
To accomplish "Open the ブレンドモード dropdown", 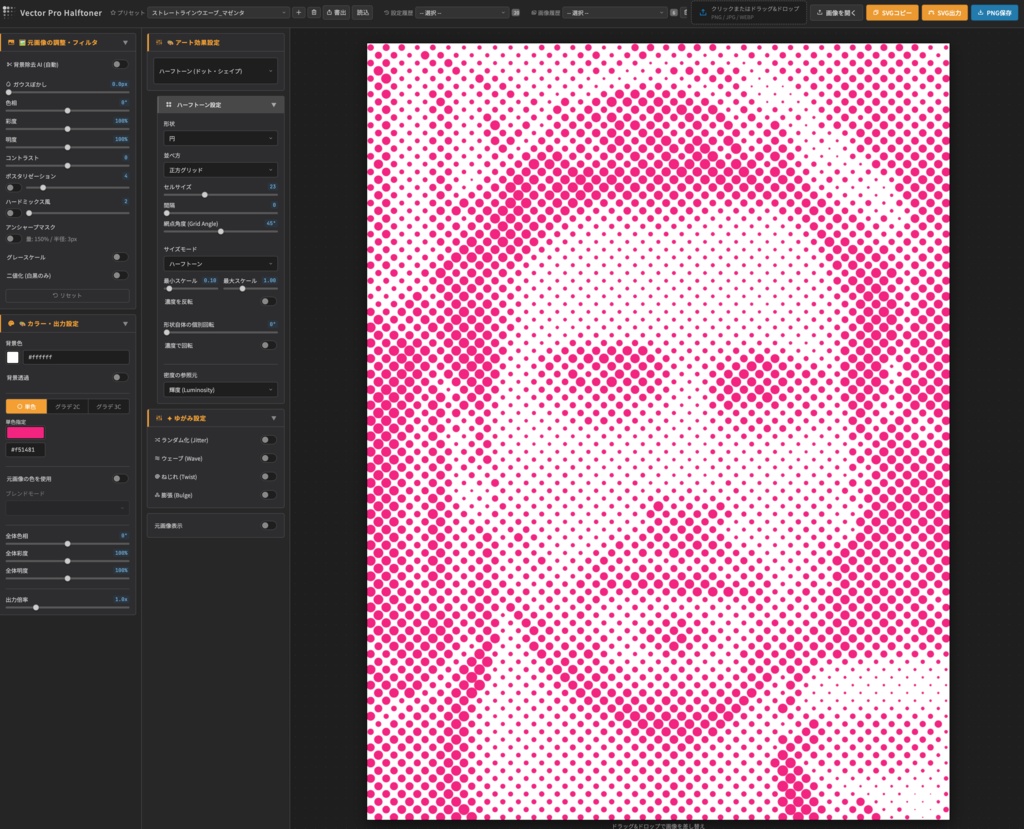I will 67,508.
